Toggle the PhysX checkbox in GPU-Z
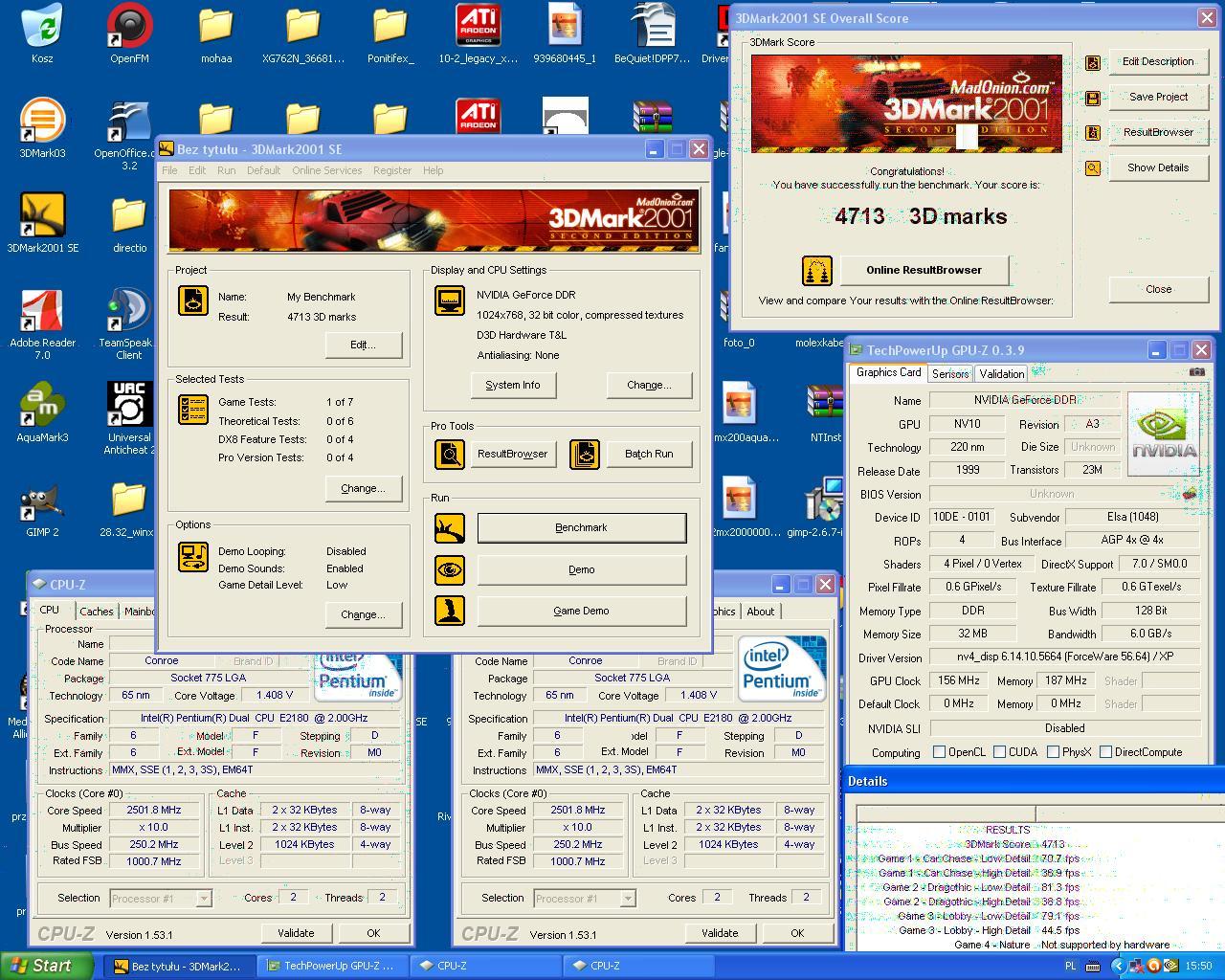This screenshot has height=980, width=1225. point(1053,752)
